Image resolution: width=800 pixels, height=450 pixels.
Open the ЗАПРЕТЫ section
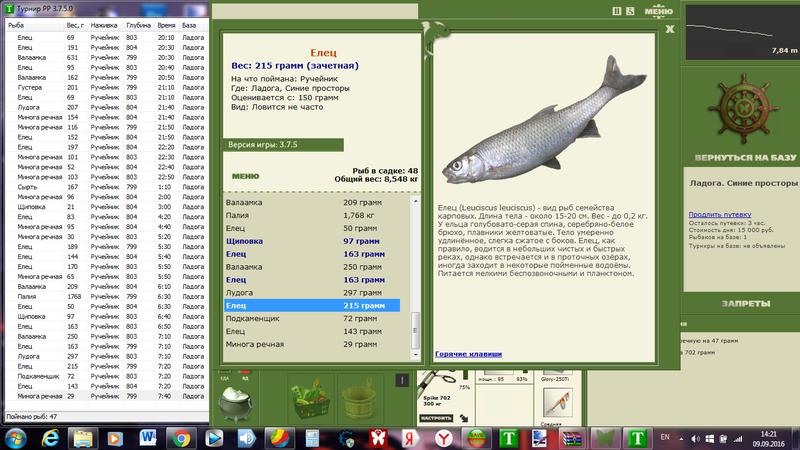745,304
